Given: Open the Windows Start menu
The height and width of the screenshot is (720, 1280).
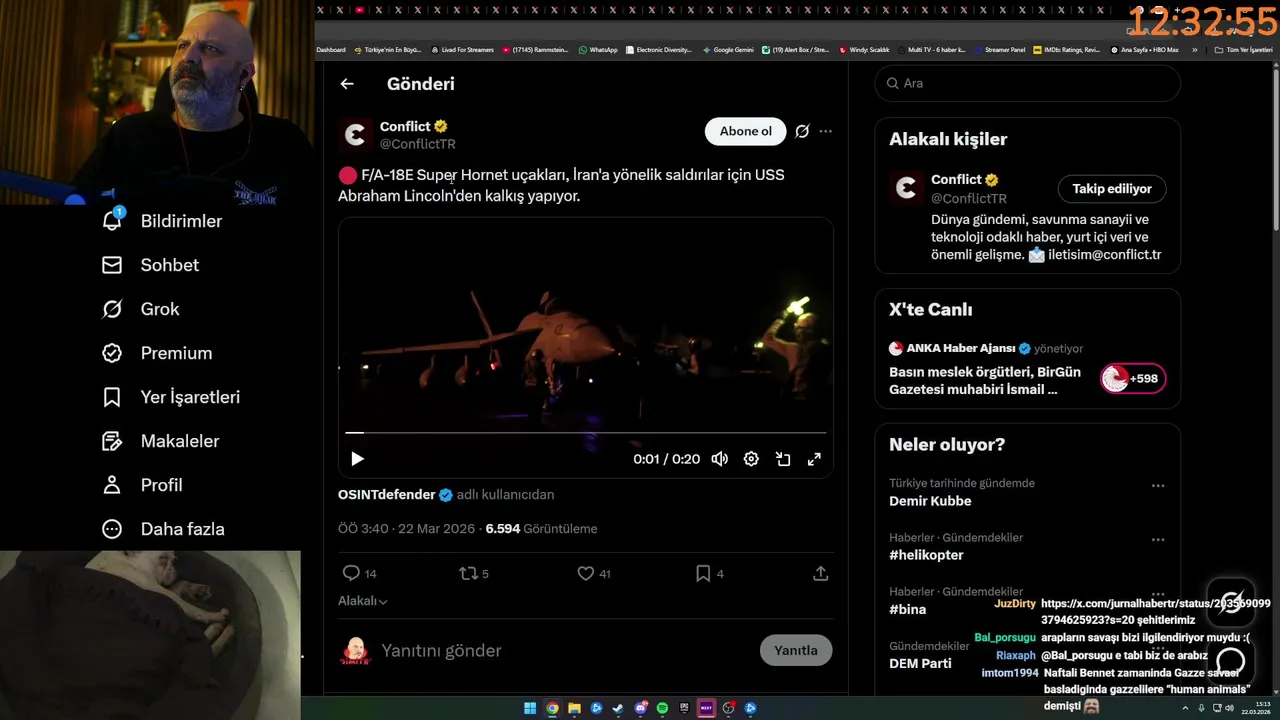Looking at the screenshot, I should coord(530,708).
